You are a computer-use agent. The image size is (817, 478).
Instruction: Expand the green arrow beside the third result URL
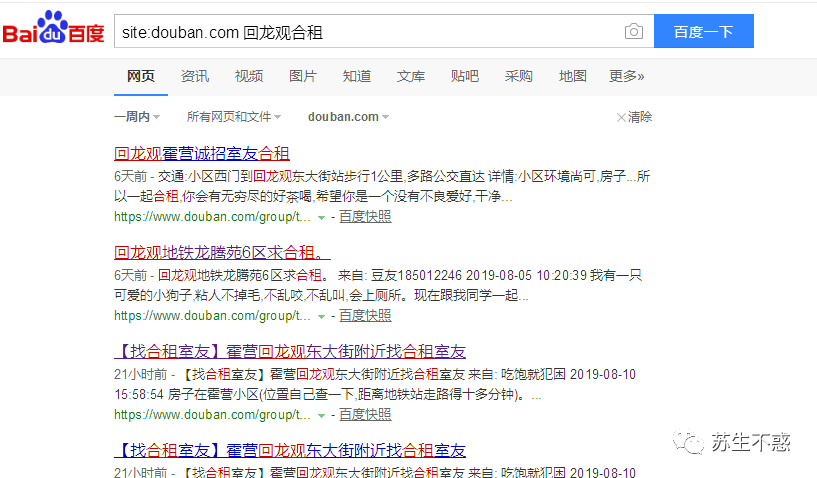(x=321, y=415)
